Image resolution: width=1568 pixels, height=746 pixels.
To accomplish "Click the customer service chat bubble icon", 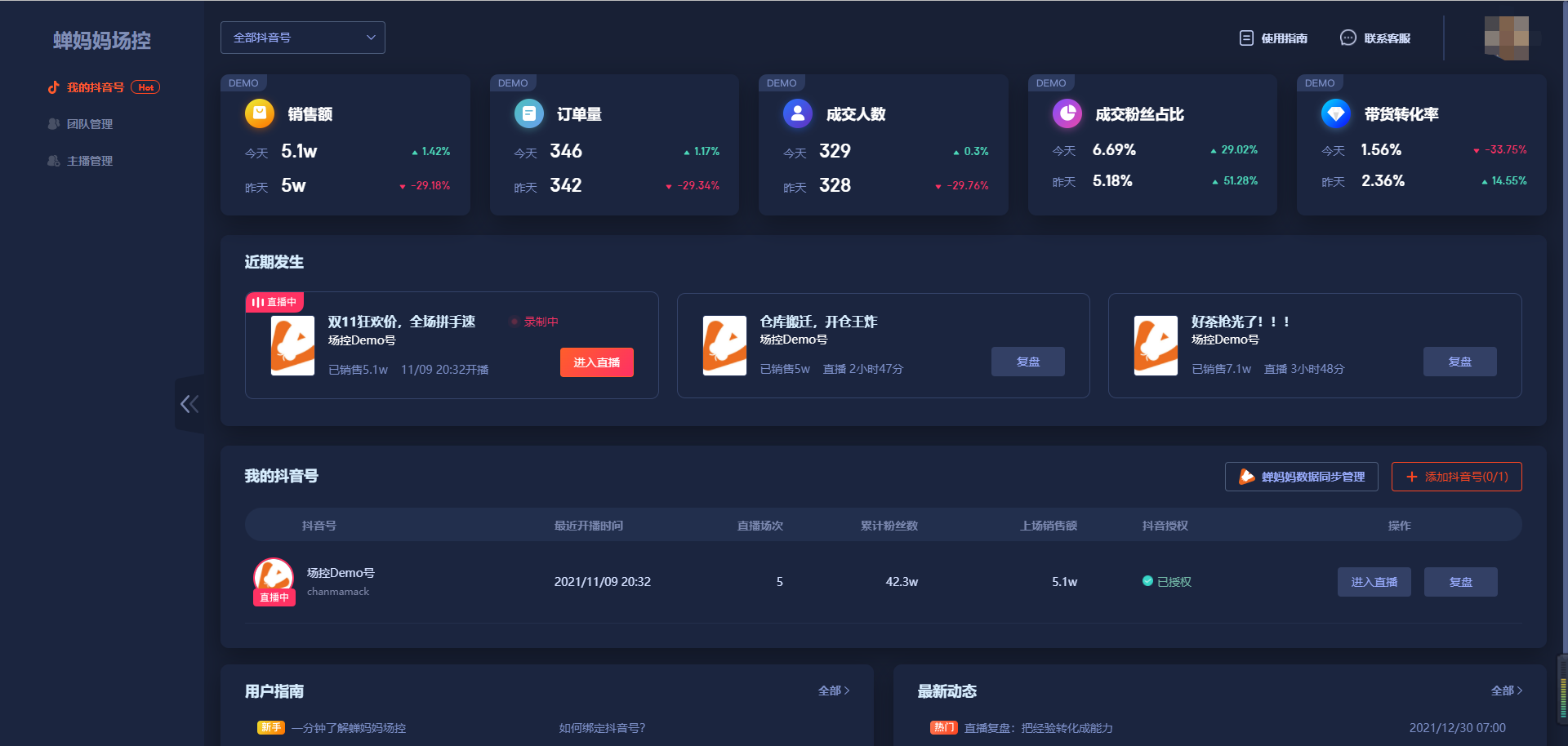I will 1348,38.
